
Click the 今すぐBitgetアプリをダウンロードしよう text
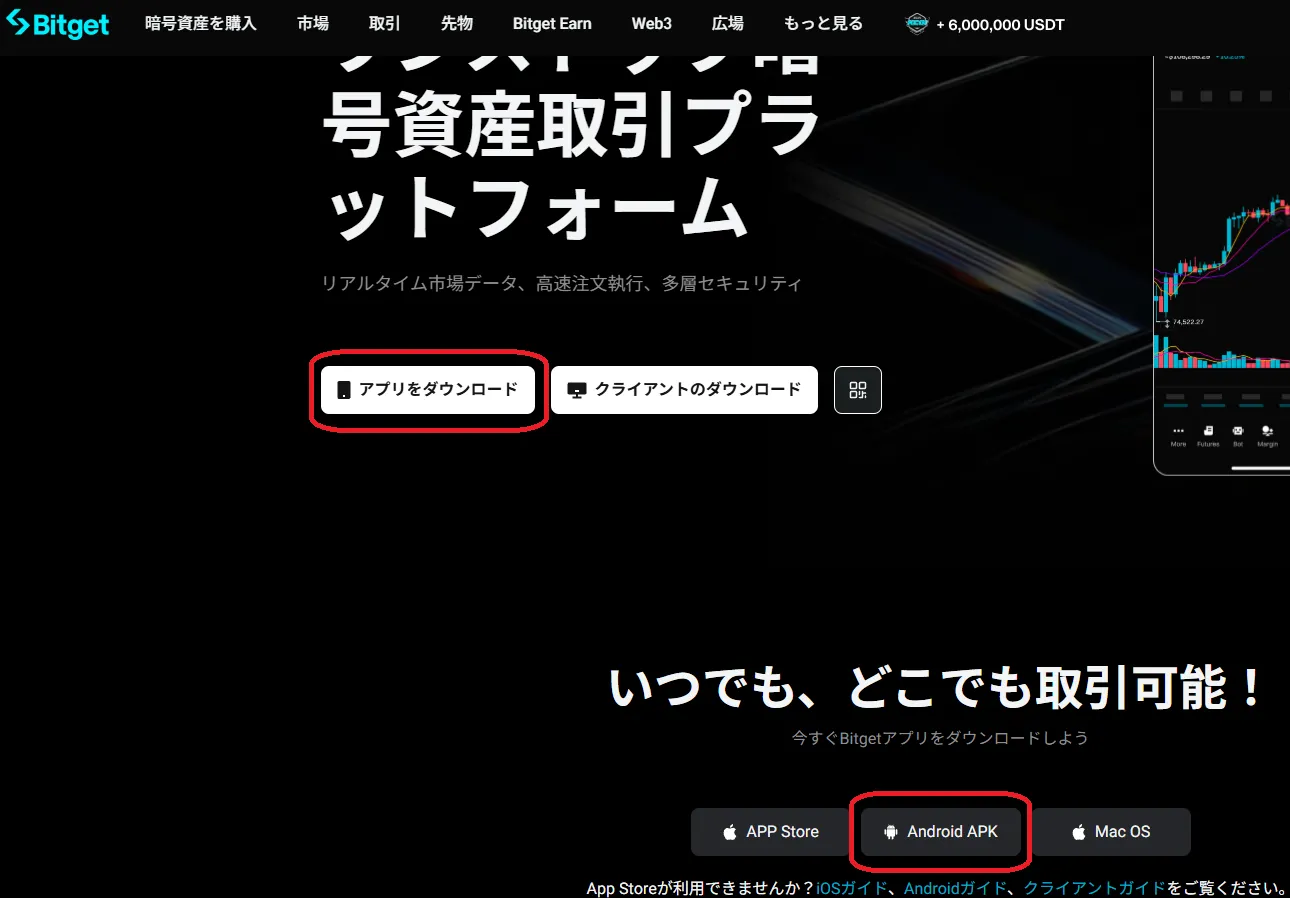click(940, 738)
